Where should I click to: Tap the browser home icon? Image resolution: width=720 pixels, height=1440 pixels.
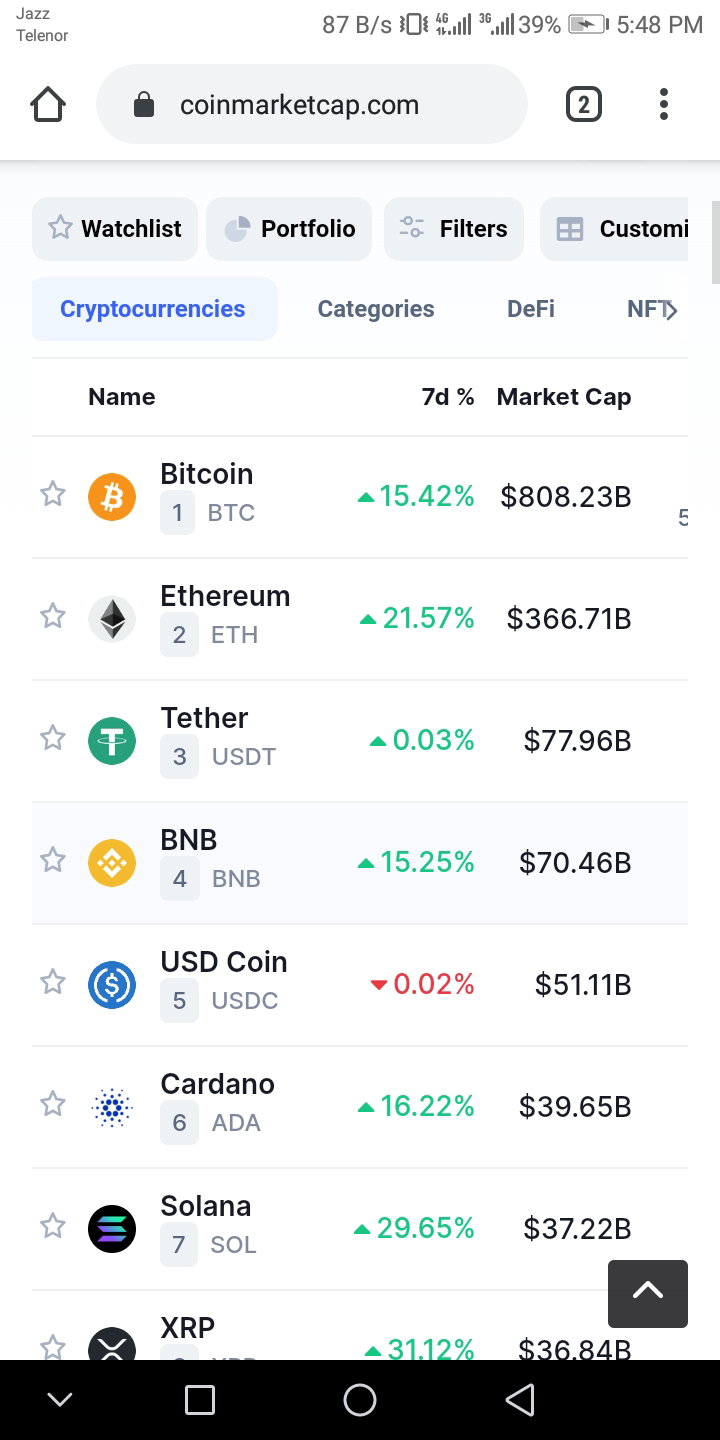click(x=48, y=105)
